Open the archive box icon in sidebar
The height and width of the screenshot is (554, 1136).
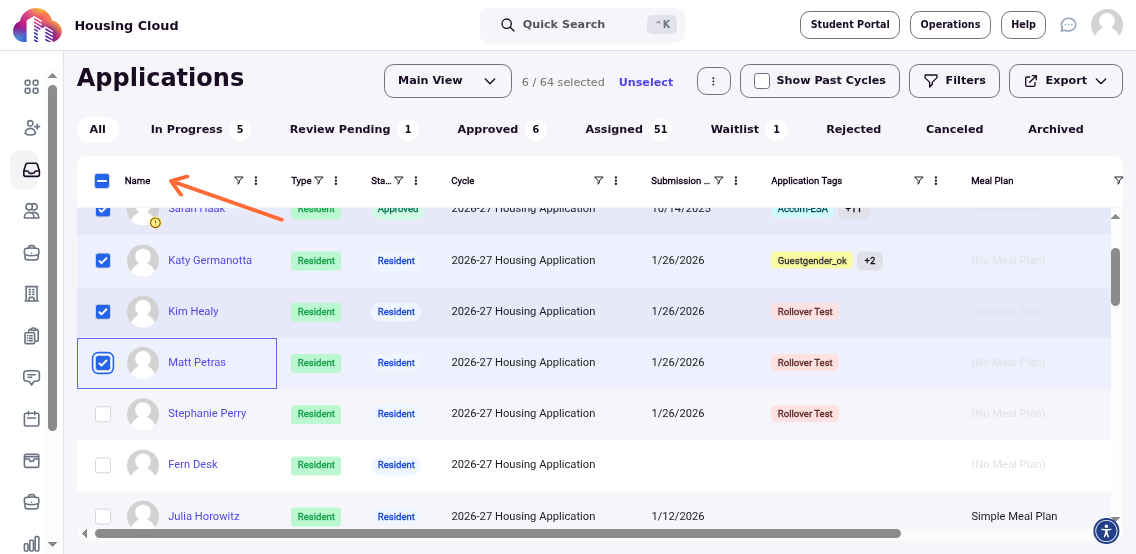(31, 460)
